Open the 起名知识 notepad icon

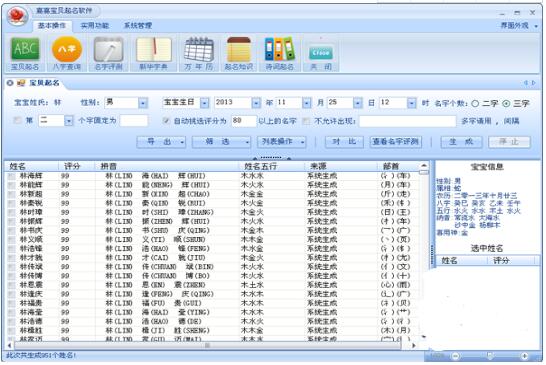click(x=239, y=54)
